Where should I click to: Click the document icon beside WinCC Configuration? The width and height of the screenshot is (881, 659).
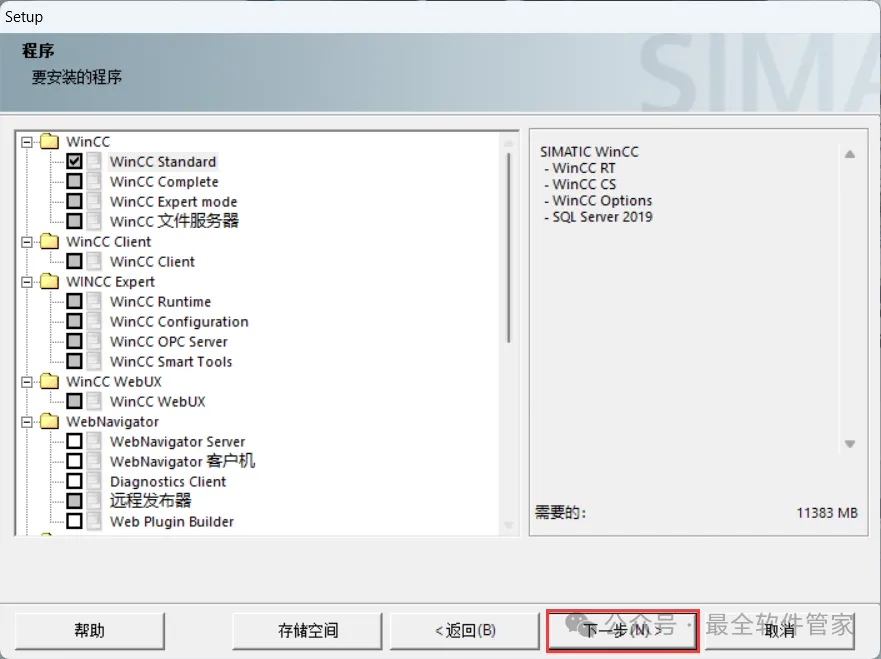94,321
